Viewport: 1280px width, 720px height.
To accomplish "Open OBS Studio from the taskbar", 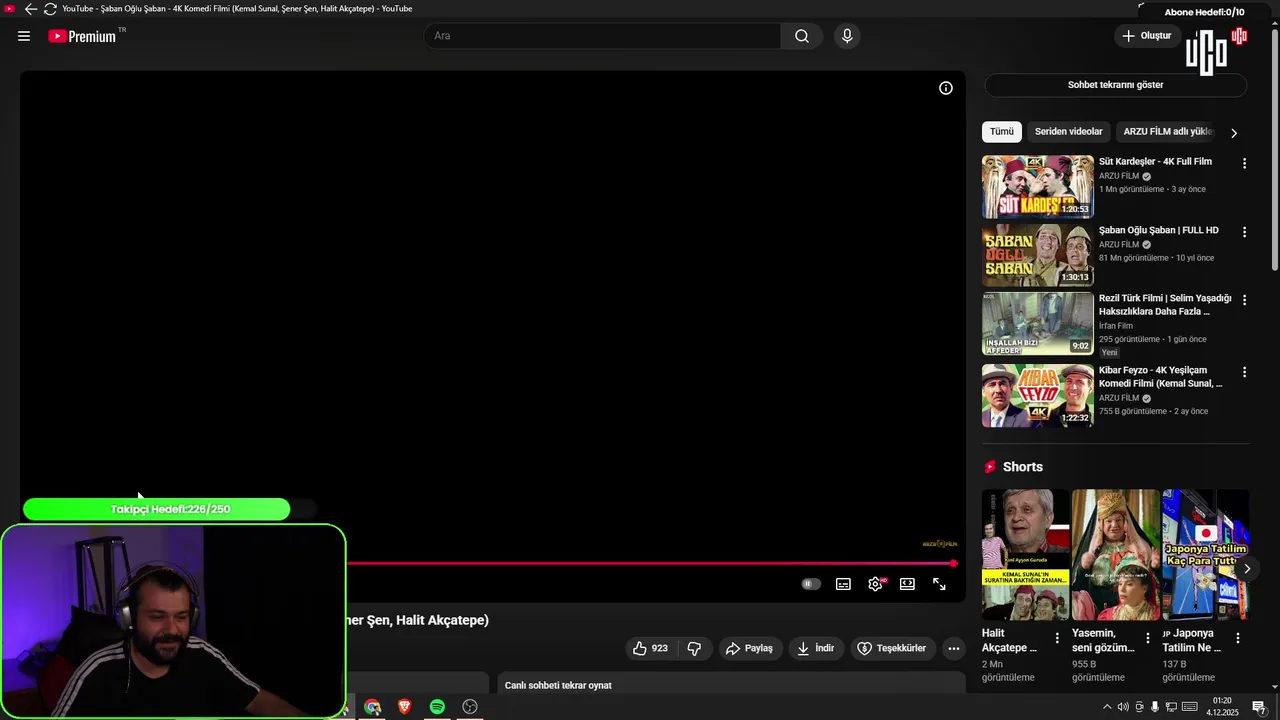I will point(470,707).
